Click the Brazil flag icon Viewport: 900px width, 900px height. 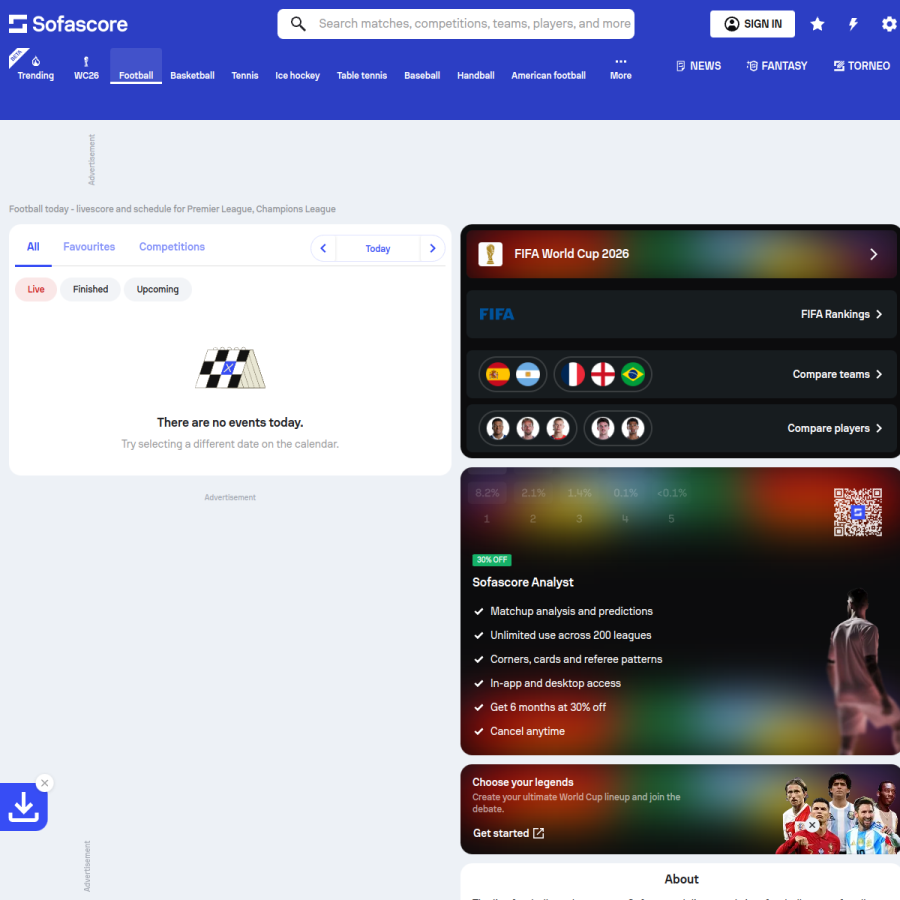click(633, 374)
